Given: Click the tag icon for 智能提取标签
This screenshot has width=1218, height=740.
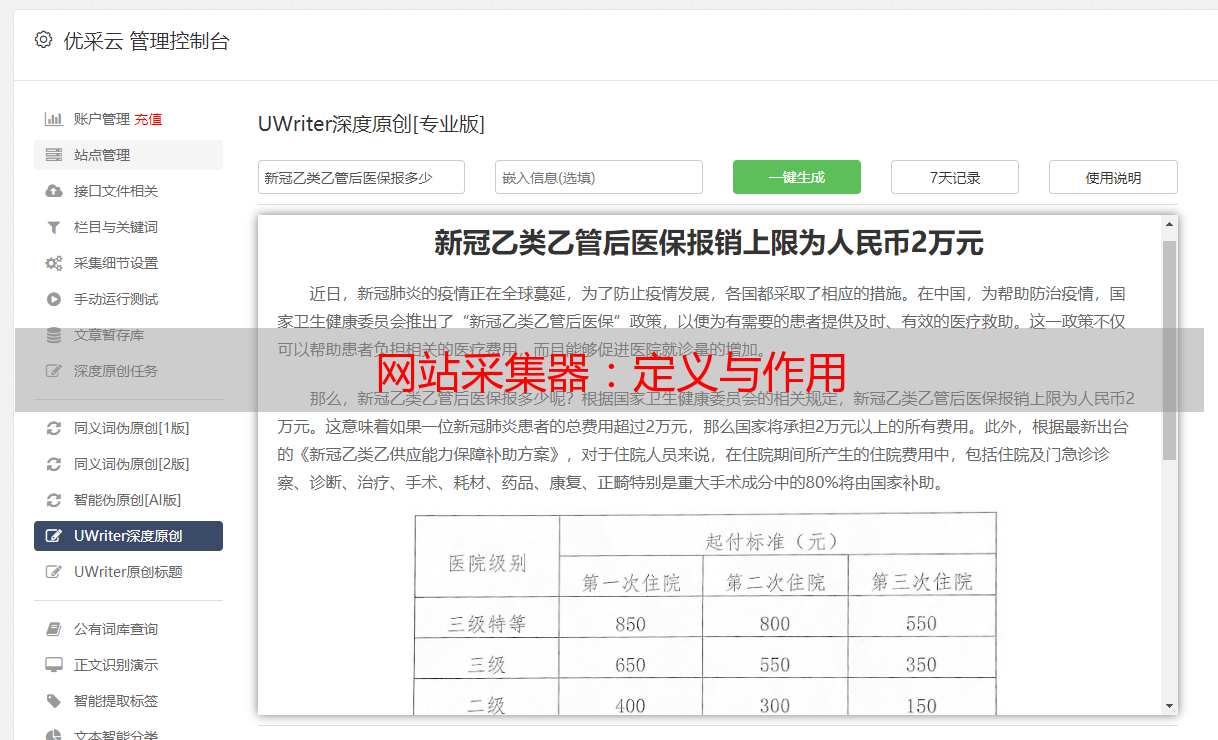Looking at the screenshot, I should 54,701.
